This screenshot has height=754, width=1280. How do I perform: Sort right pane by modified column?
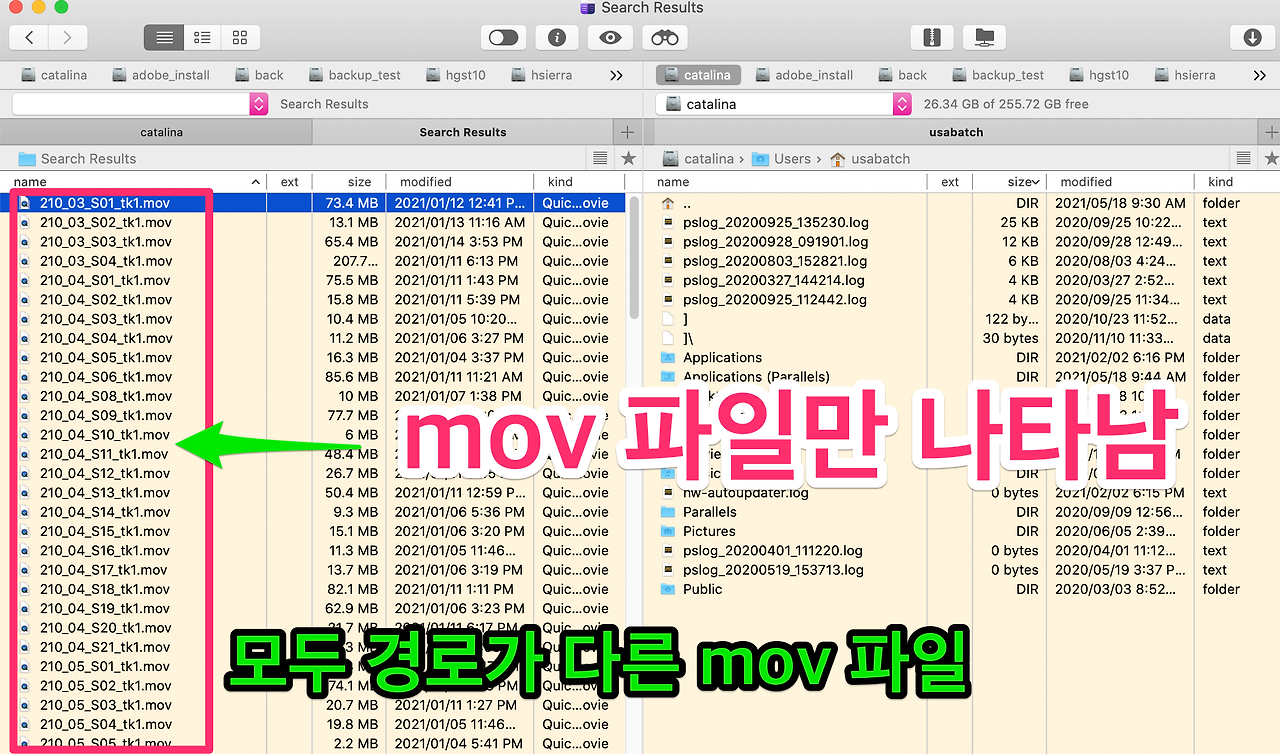(1120, 182)
